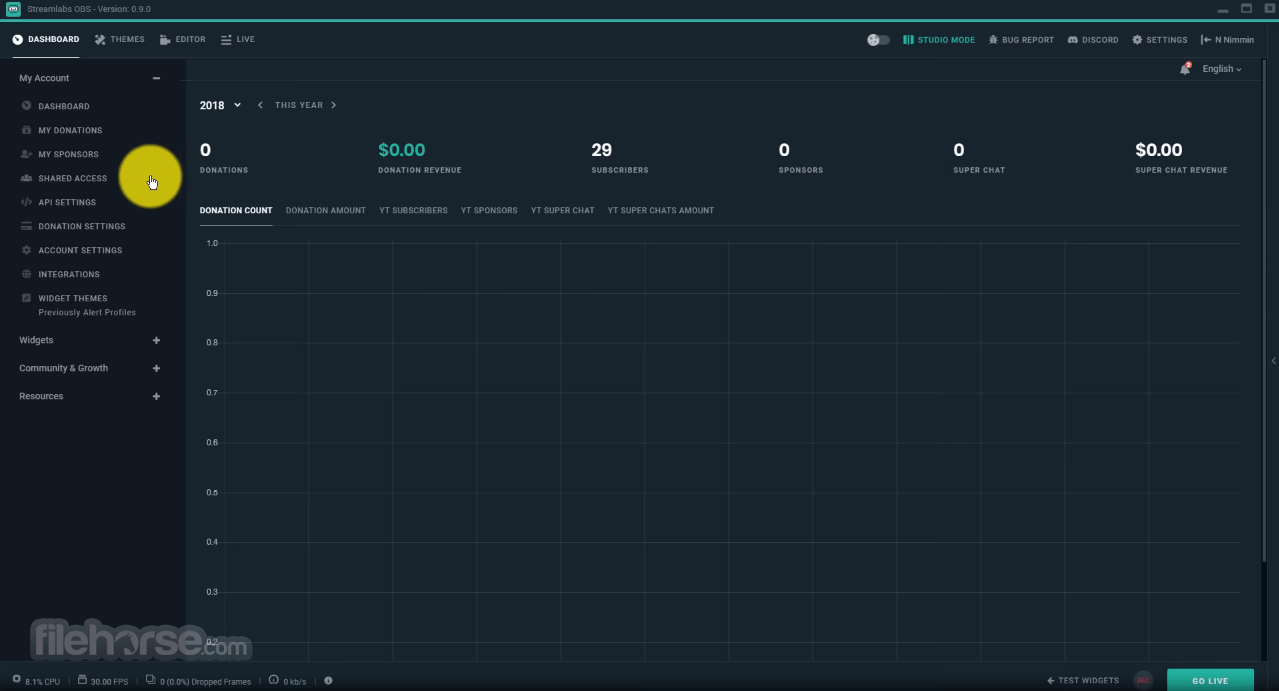The image size is (1279, 691).
Task: Click the vertical scrollbar of dashboard
Action: coord(1263,312)
